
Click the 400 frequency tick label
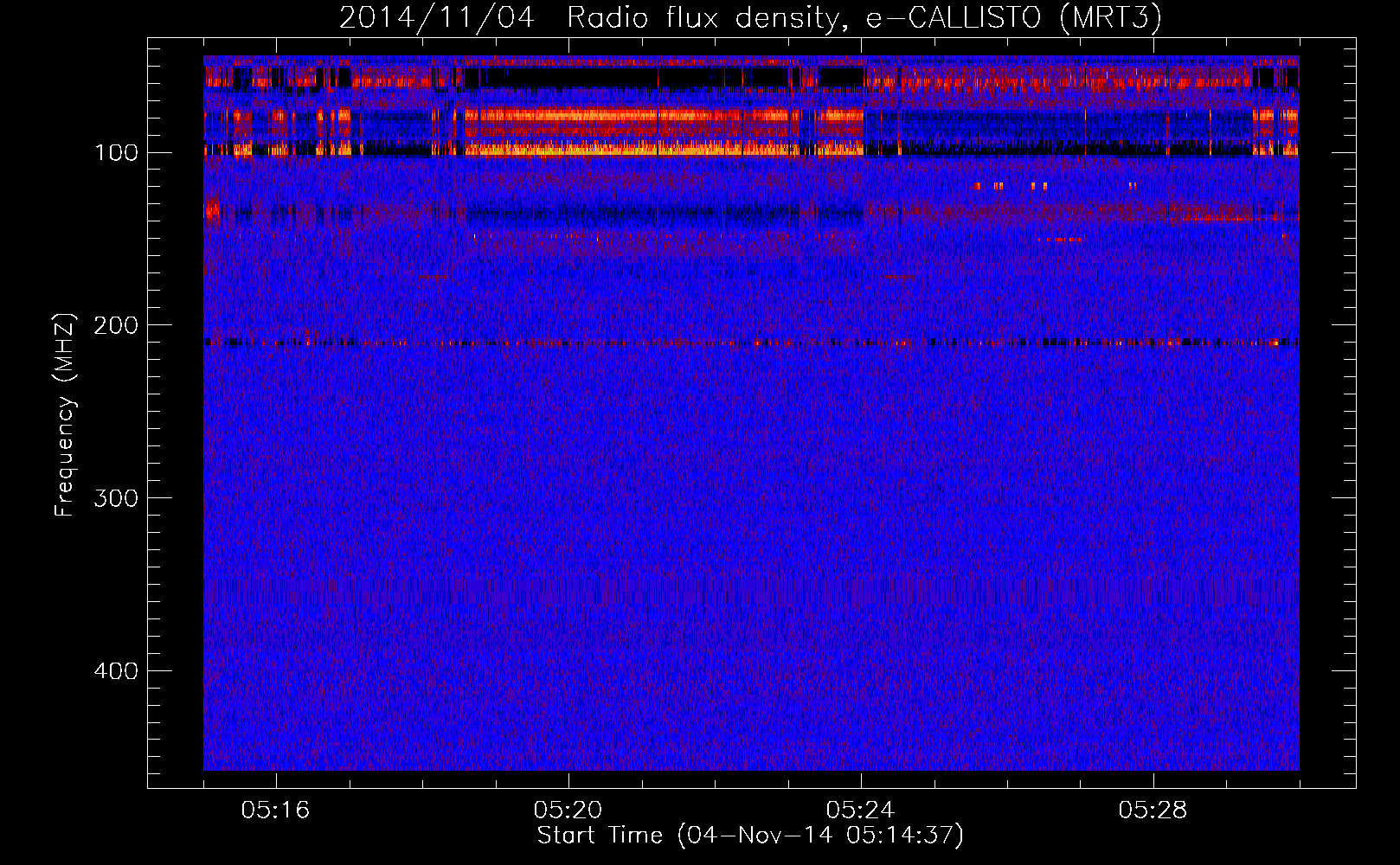[x=116, y=672]
